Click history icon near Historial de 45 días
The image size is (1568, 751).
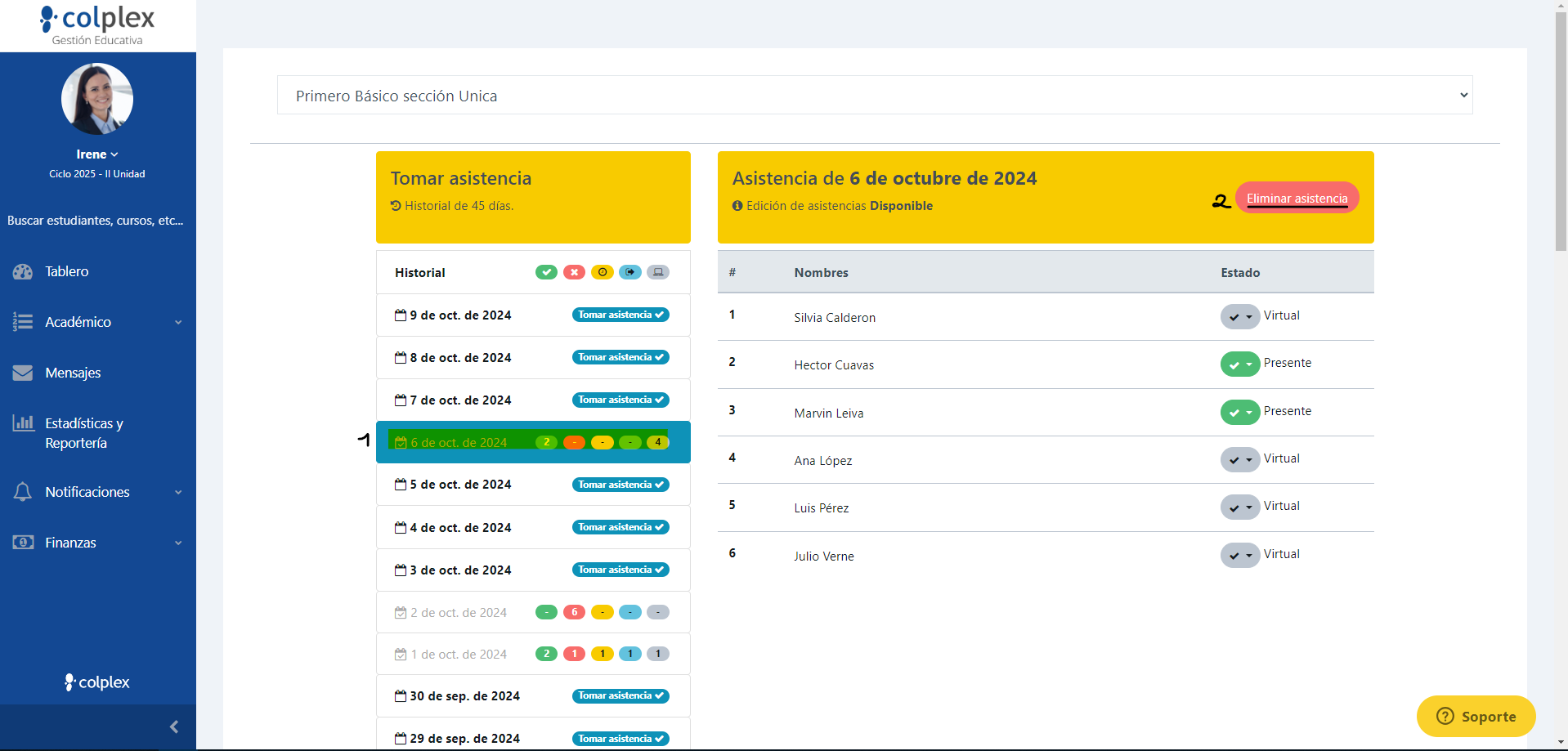coord(396,206)
